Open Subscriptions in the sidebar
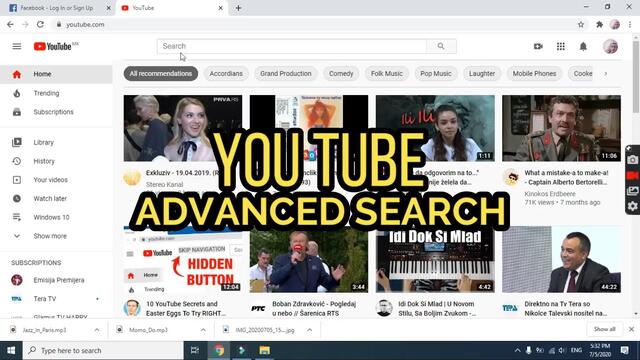 (56, 112)
